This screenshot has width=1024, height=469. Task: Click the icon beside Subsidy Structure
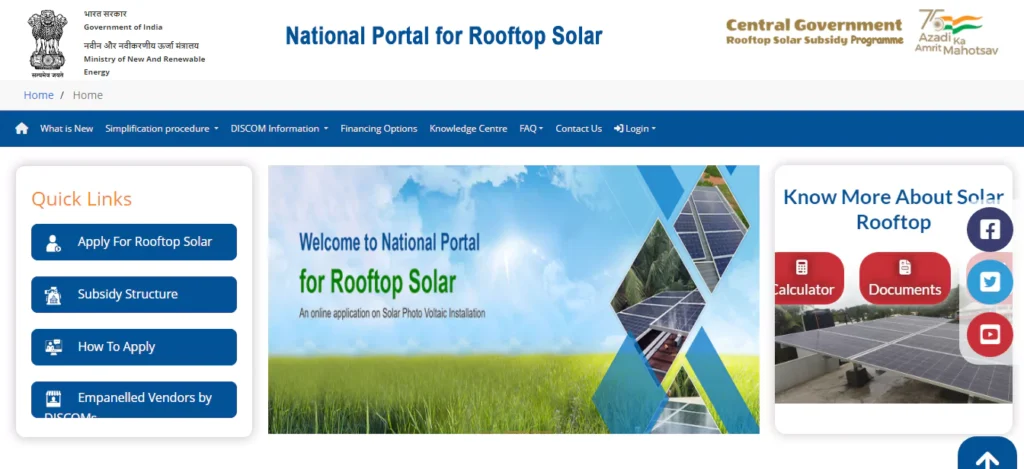pos(53,295)
